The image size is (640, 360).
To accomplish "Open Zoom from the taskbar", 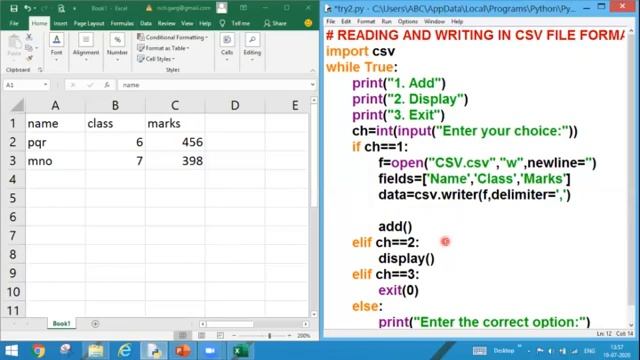I will click(x=210, y=351).
